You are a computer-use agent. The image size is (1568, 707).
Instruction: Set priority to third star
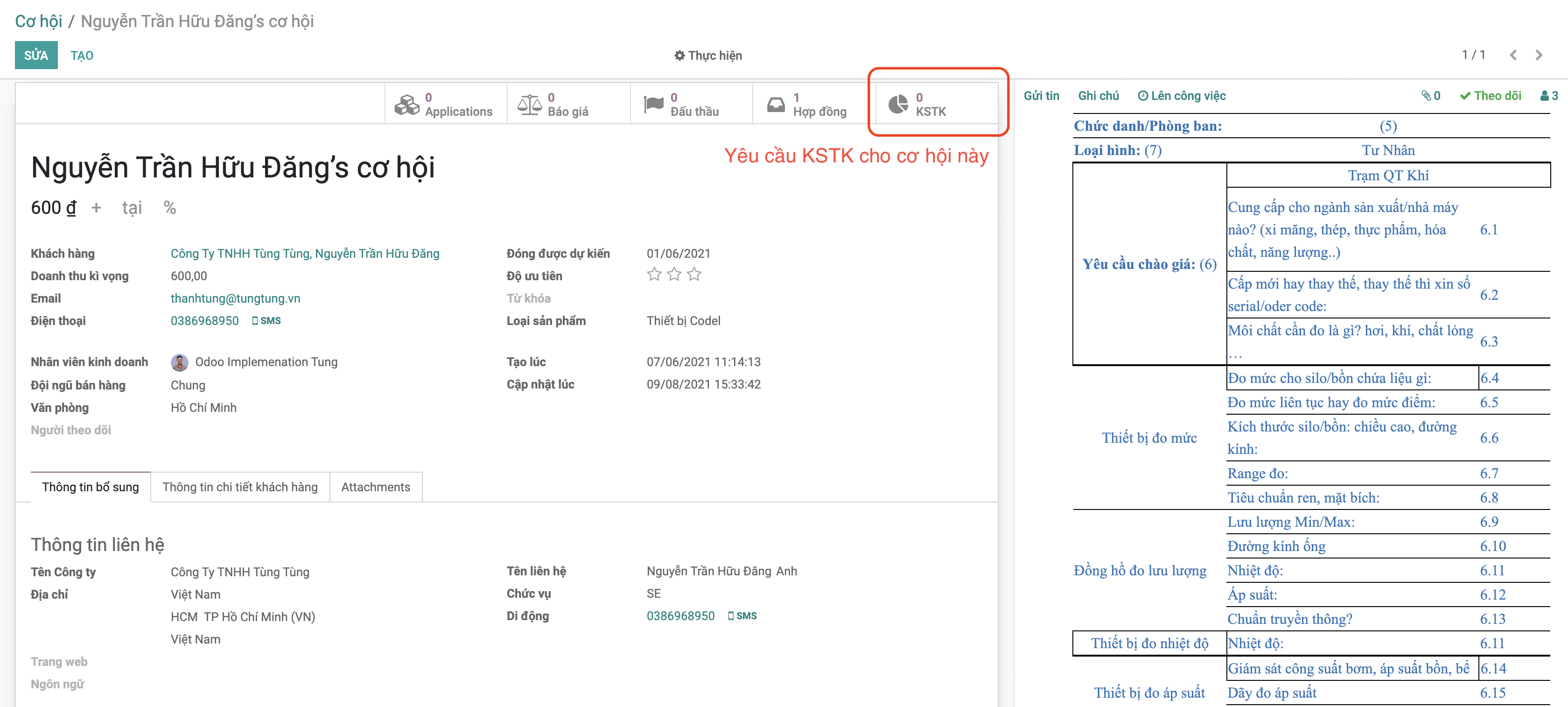(x=694, y=275)
